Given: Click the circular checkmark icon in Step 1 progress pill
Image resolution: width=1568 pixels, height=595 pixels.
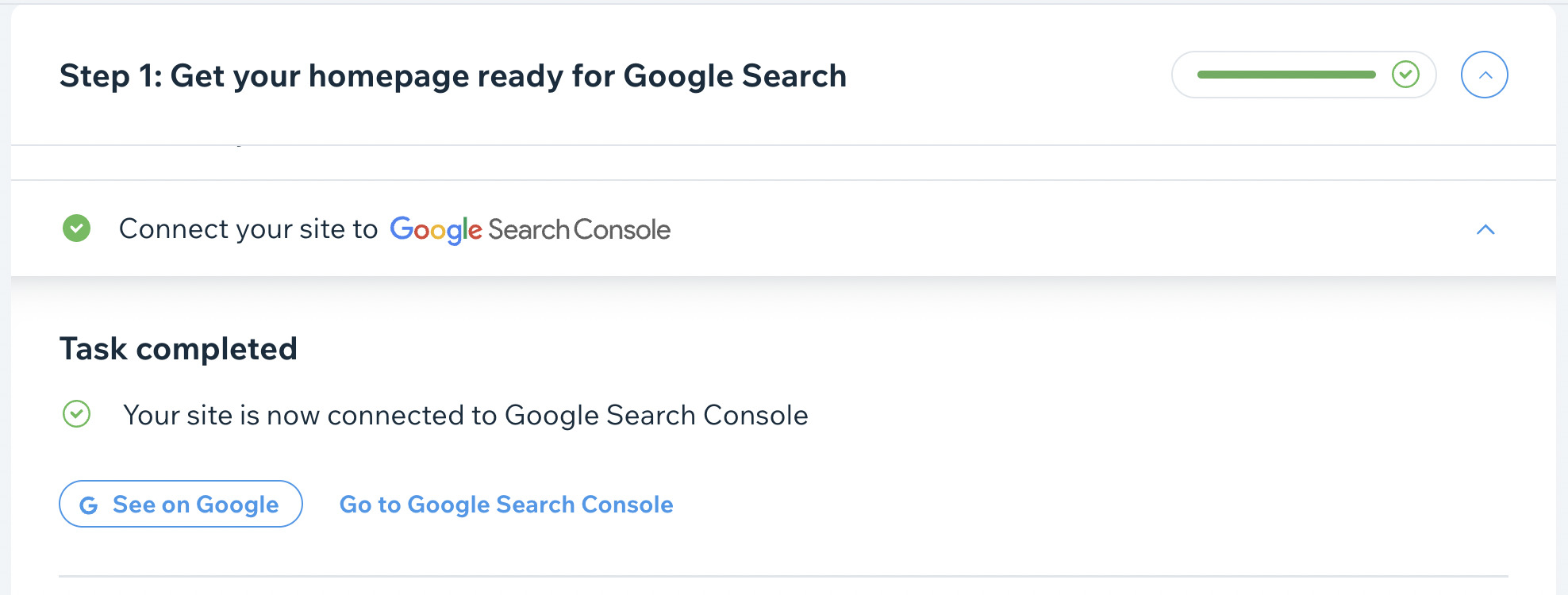Looking at the screenshot, I should (1405, 74).
